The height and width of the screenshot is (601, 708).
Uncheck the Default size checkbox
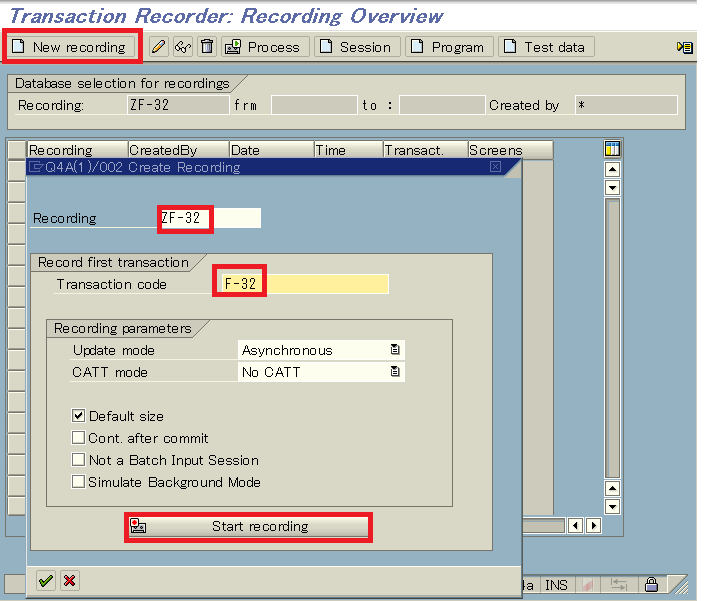pos(78,415)
